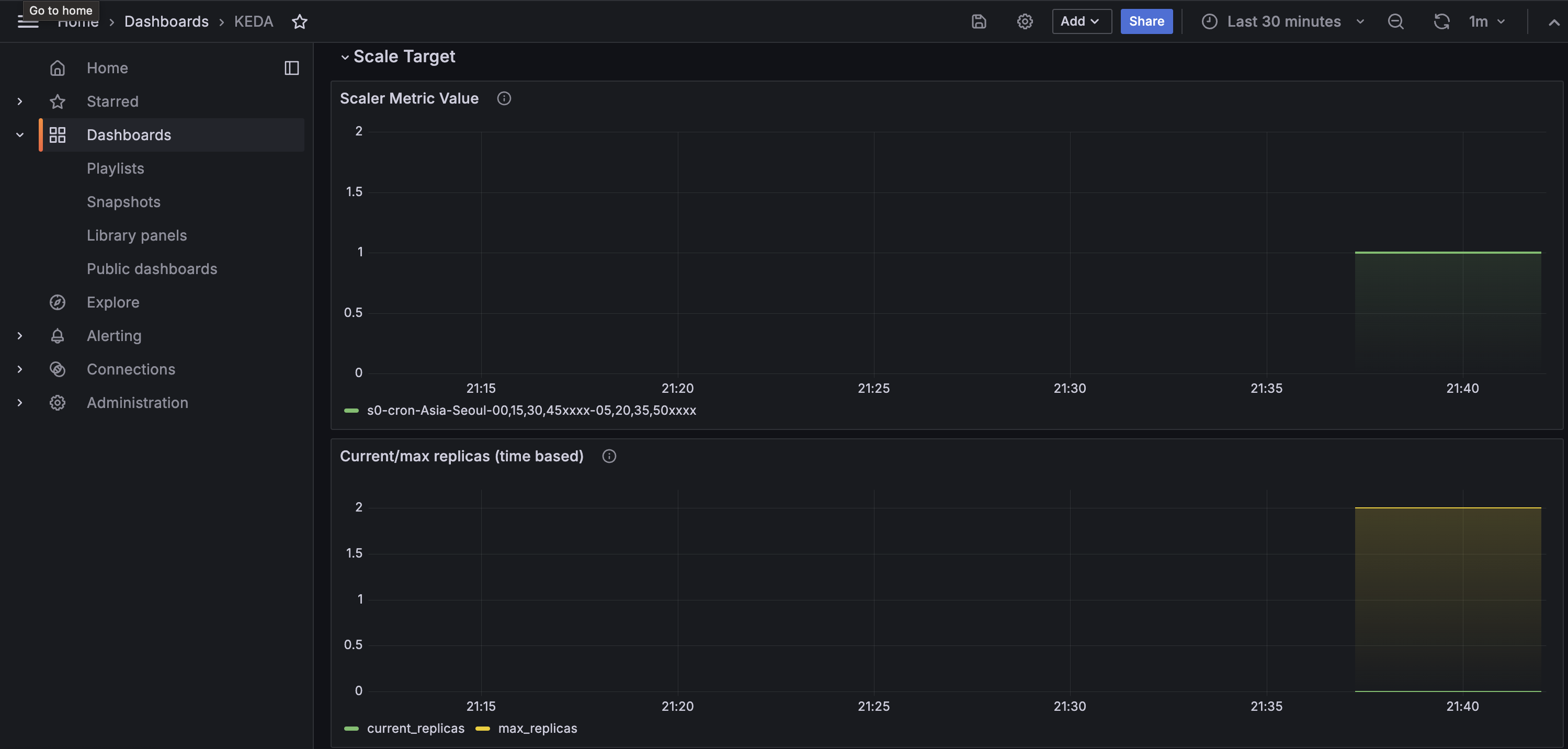Viewport: 1568px width, 749px height.
Task: Click the save dashboard icon
Action: 978,21
